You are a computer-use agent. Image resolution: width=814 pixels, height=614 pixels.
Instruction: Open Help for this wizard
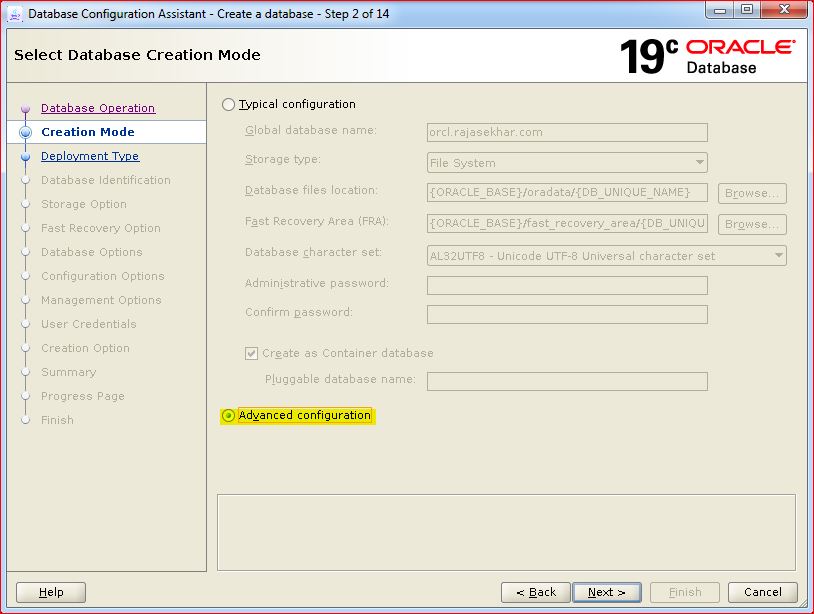pos(51,592)
